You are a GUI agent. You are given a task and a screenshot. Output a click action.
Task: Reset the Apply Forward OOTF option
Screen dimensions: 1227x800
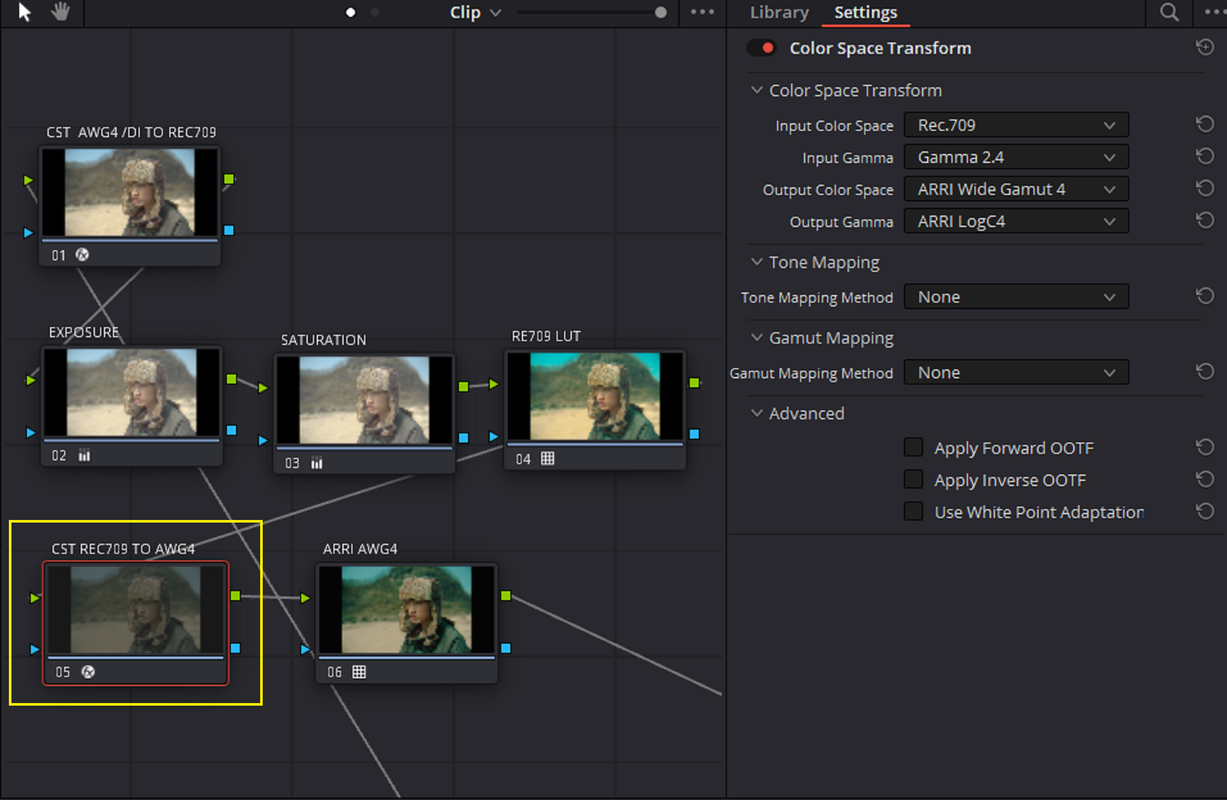pyautogui.click(x=1205, y=448)
